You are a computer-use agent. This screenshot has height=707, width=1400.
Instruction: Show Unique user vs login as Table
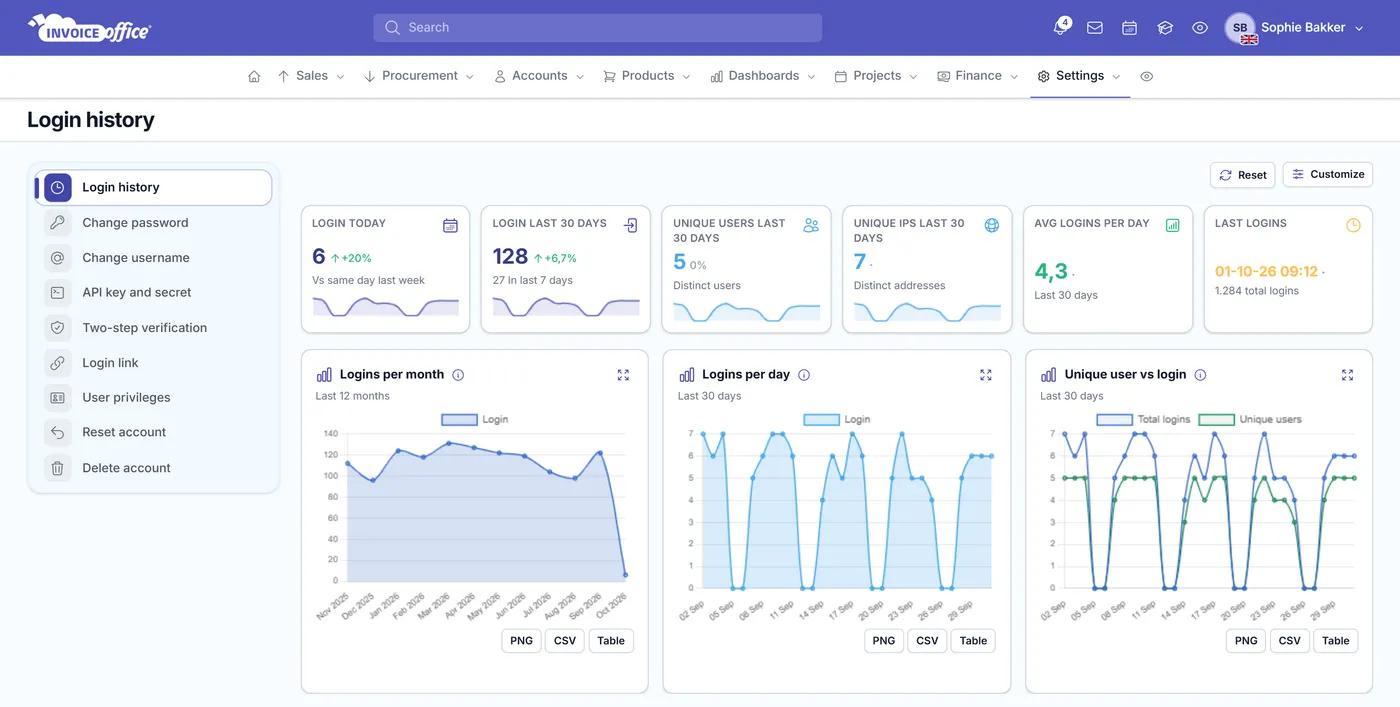tap(1336, 641)
